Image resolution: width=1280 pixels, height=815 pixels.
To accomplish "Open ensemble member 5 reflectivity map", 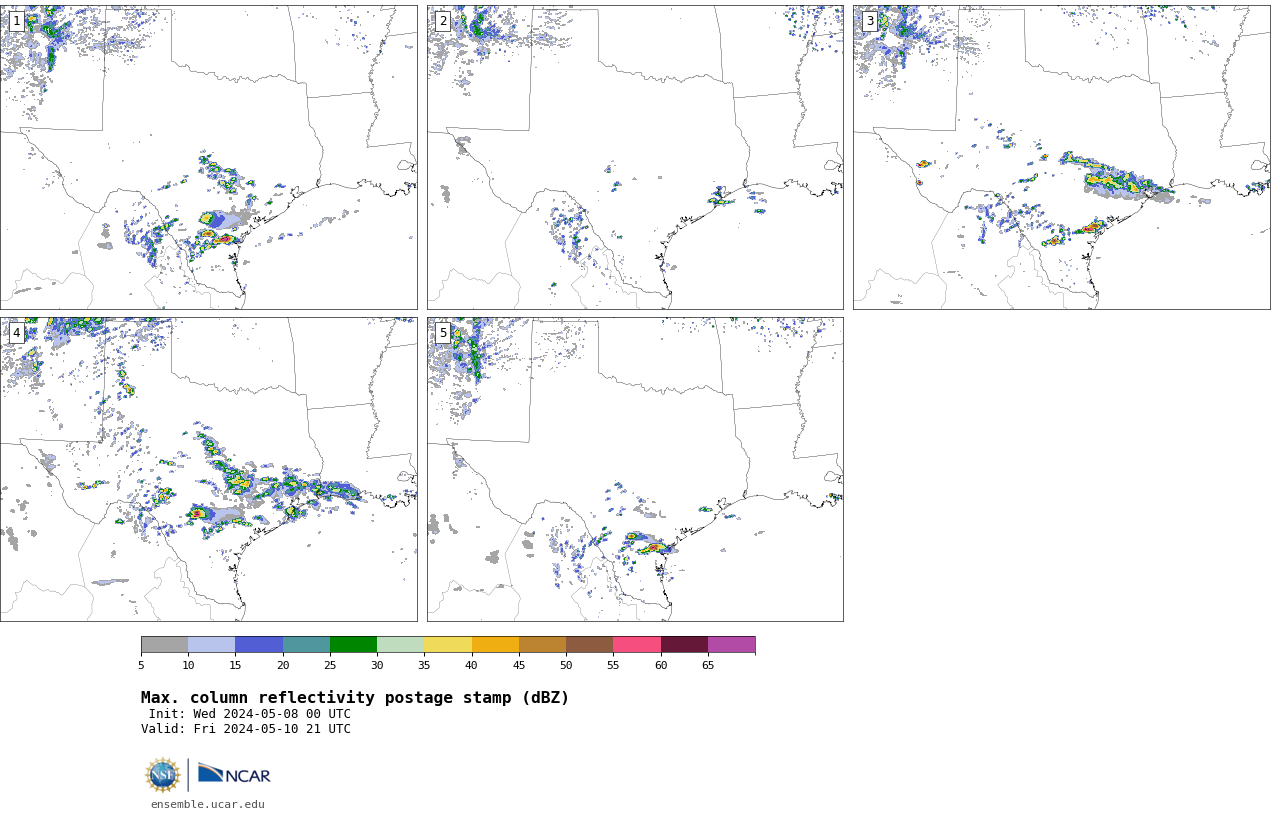I will (x=635, y=470).
